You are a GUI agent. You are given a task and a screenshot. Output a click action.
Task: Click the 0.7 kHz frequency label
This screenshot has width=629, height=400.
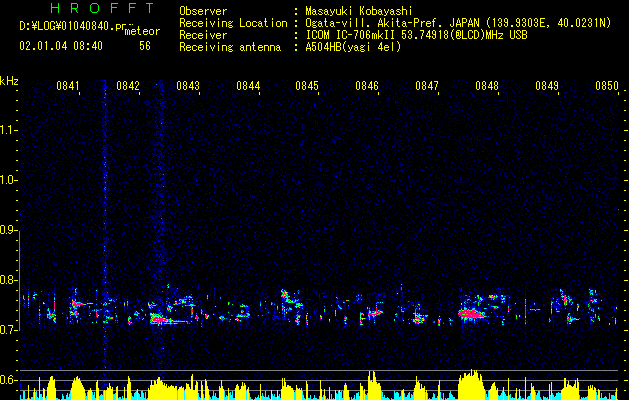click(x=8, y=330)
